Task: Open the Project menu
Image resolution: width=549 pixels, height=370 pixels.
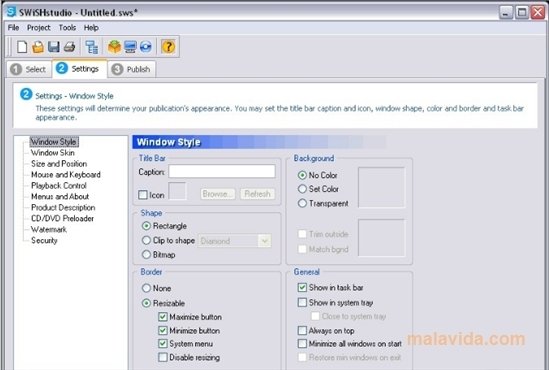Action: (x=39, y=27)
